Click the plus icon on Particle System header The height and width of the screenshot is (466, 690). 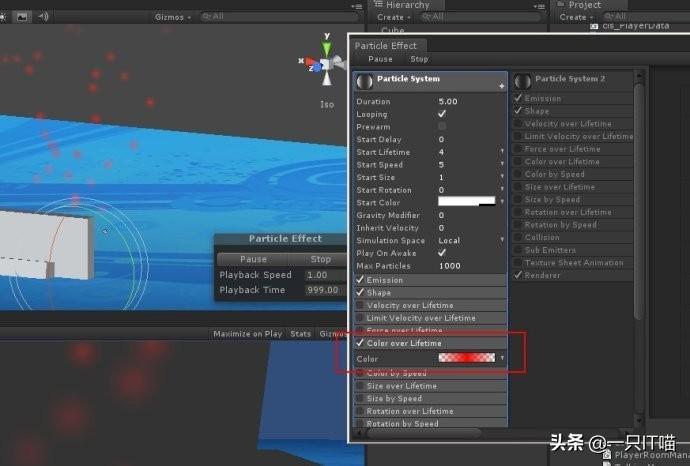(x=501, y=87)
